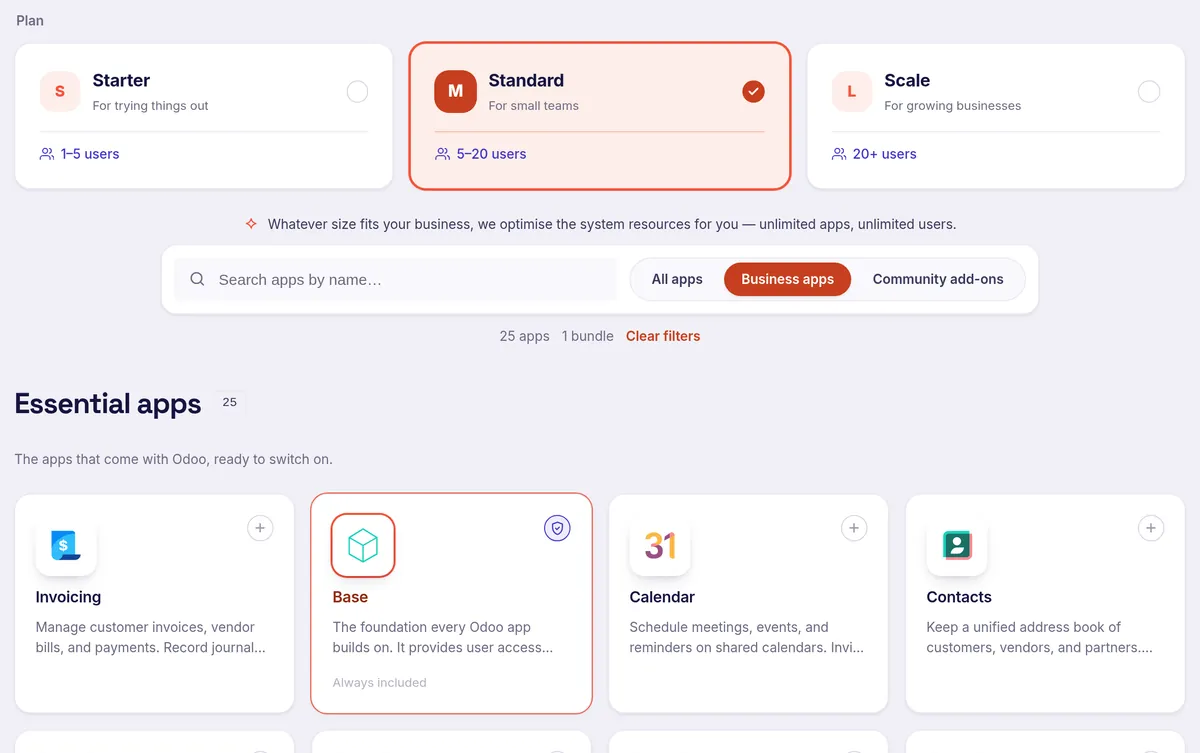Click the Contacts app icon

click(957, 545)
